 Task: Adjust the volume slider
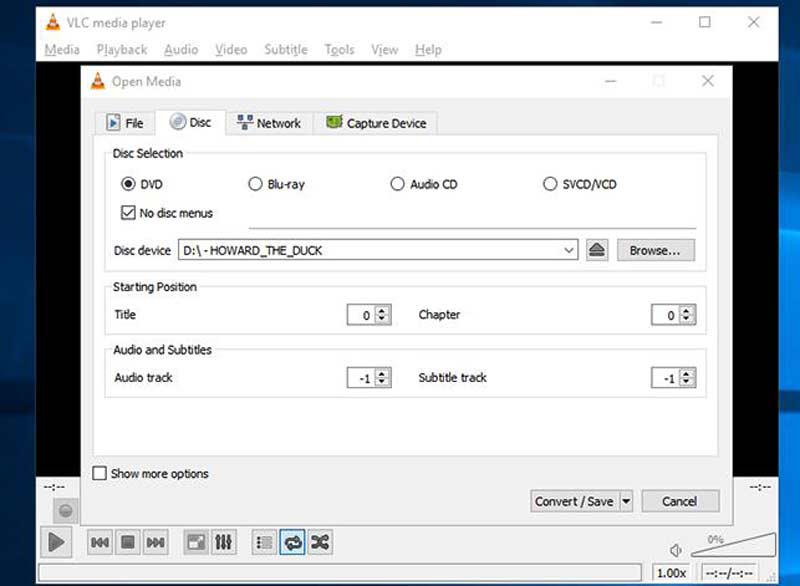point(734,545)
